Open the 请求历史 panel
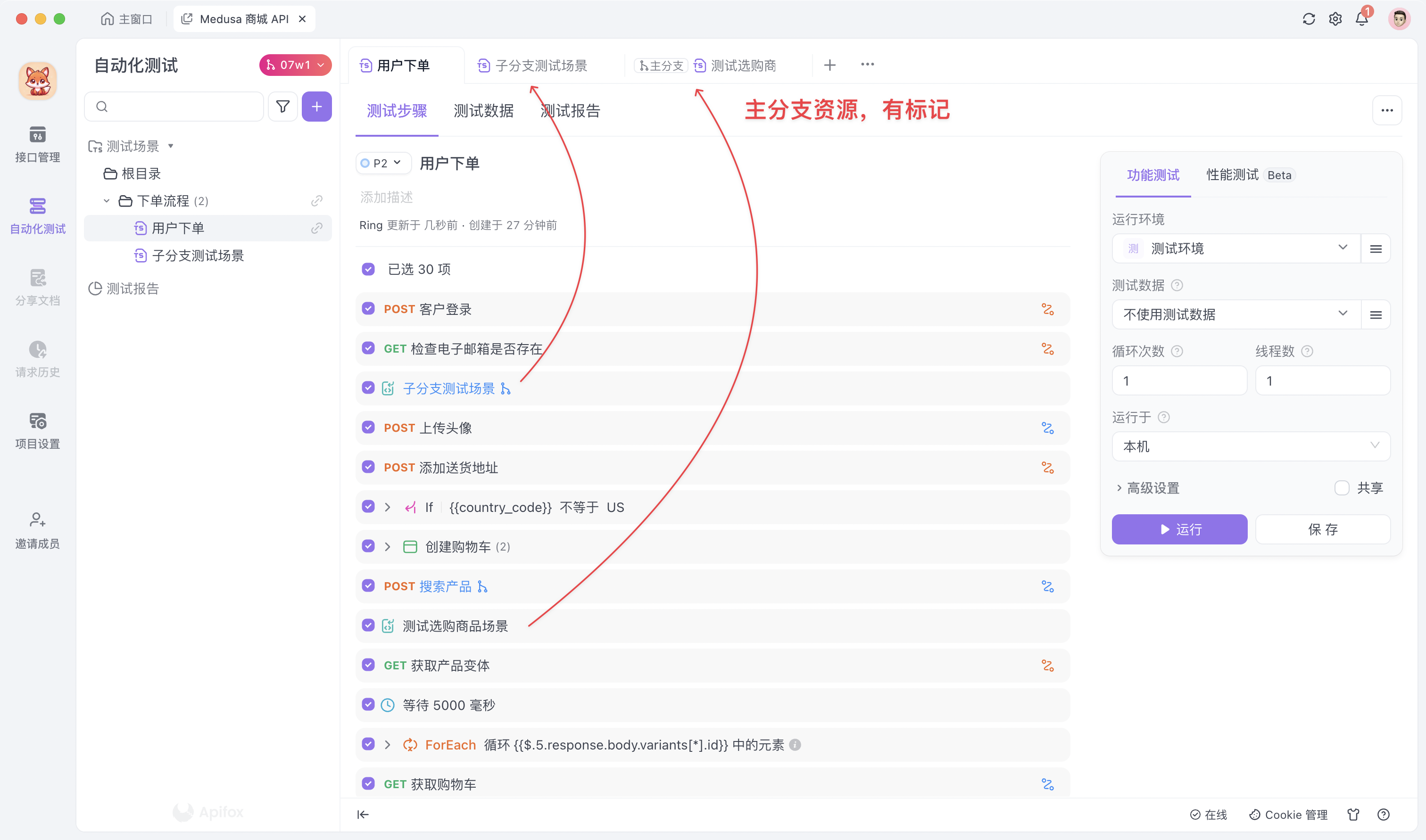1426x840 pixels. [x=37, y=357]
